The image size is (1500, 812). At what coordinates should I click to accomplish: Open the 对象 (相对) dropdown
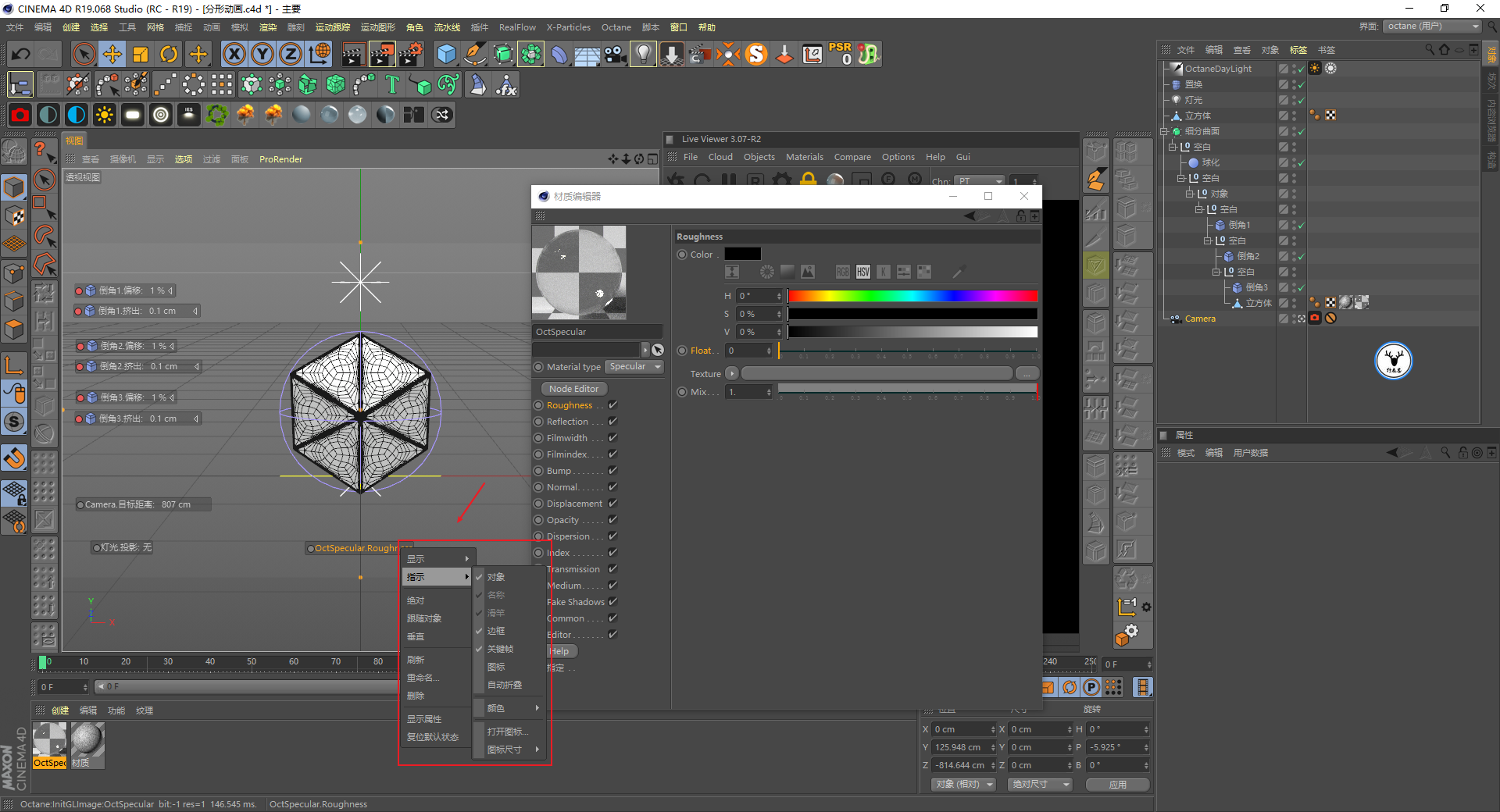964,784
